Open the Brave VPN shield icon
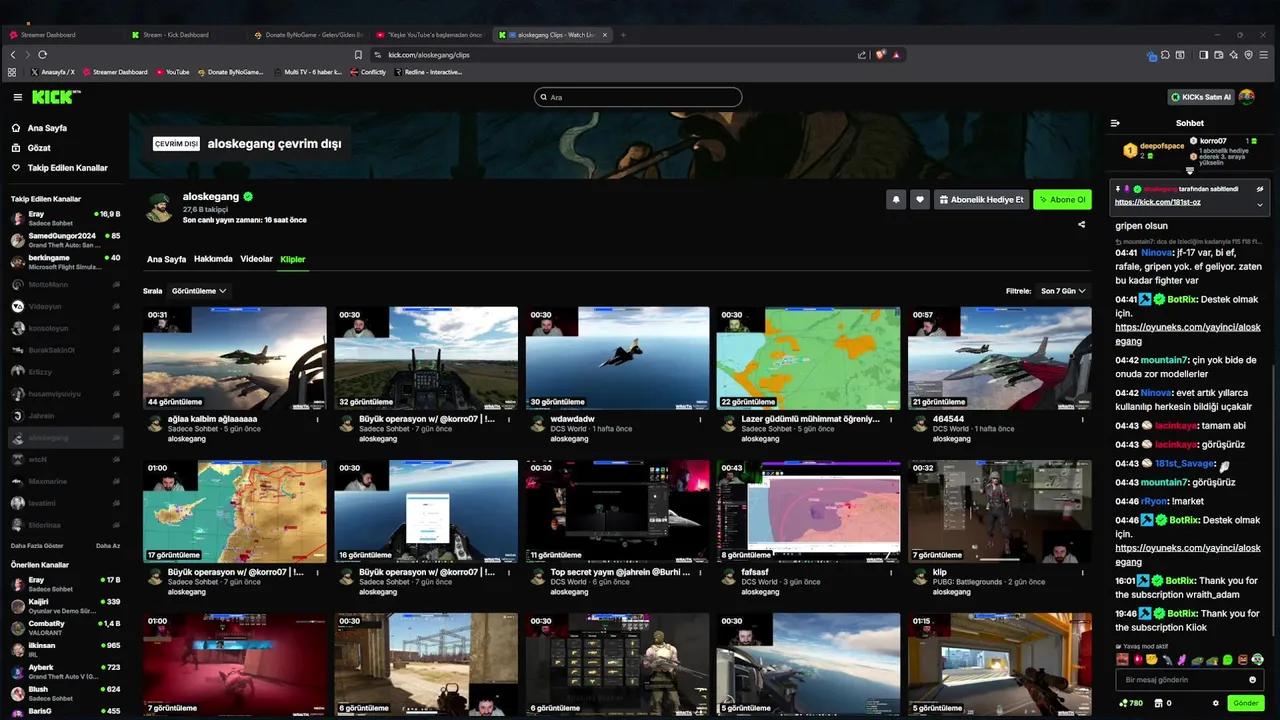The width and height of the screenshot is (1280, 720). [x=1250, y=55]
